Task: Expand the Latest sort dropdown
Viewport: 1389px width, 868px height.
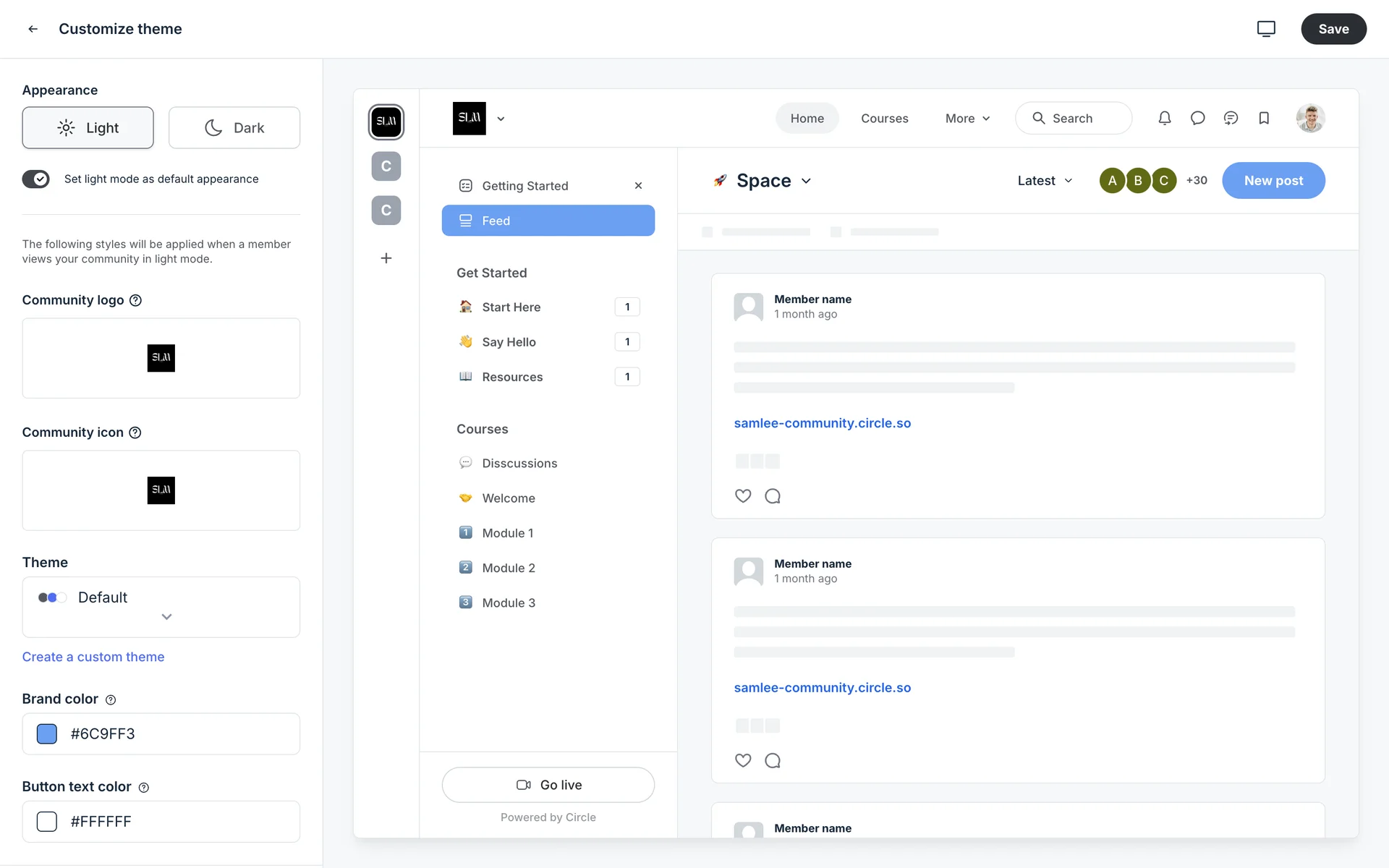Action: coord(1044,181)
